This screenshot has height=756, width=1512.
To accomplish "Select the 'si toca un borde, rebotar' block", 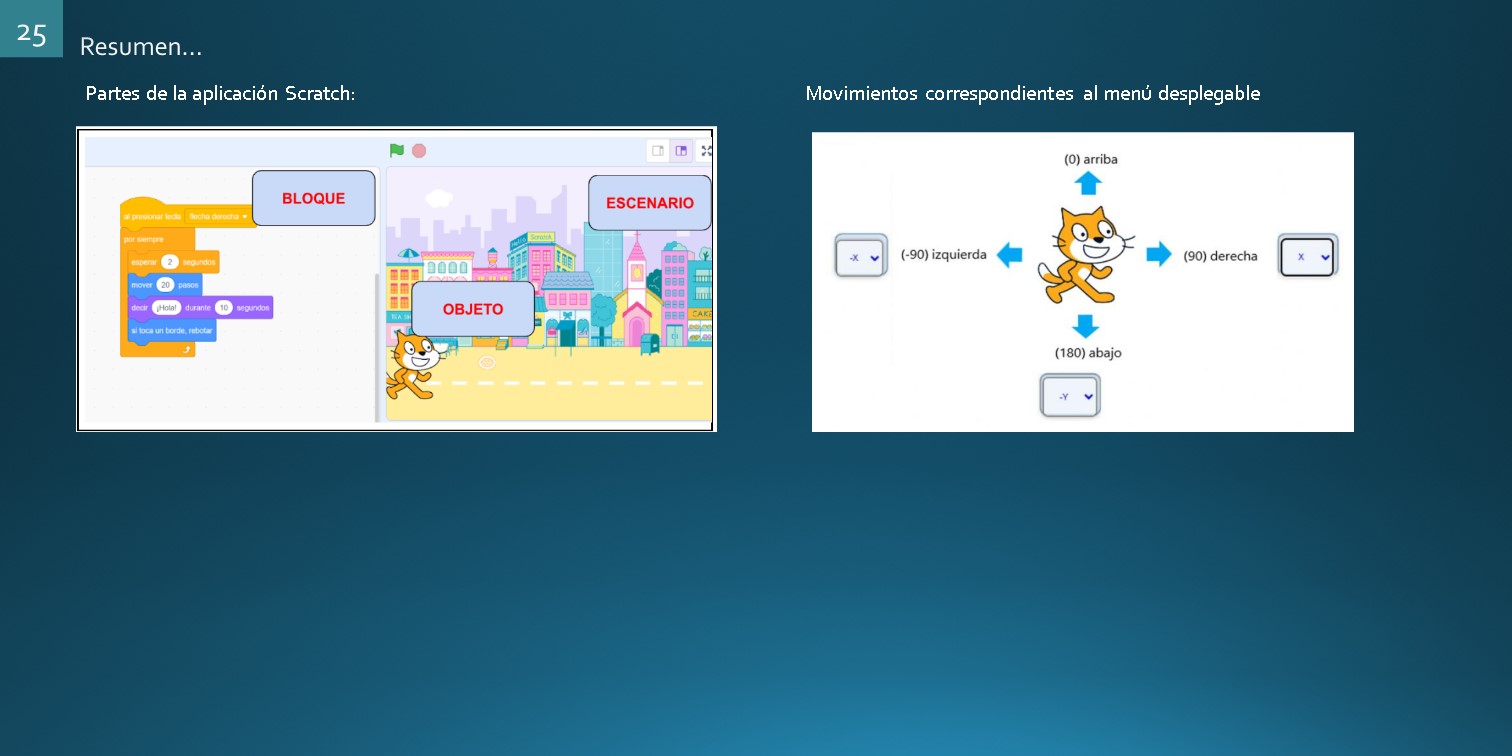I will [171, 330].
